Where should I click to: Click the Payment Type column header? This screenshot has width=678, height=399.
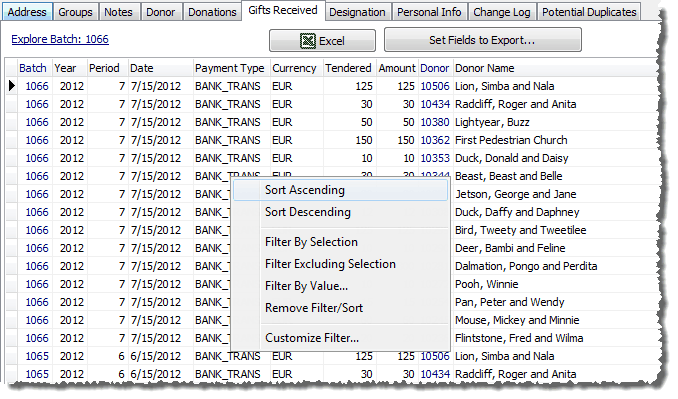coord(230,68)
